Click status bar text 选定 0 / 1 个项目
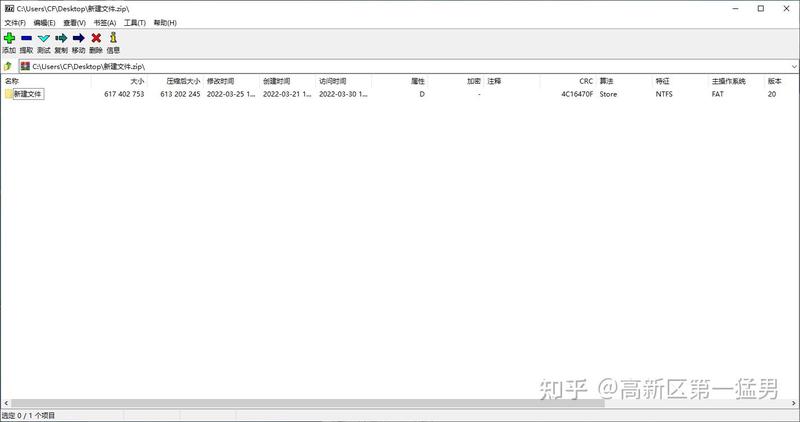 pos(28,416)
